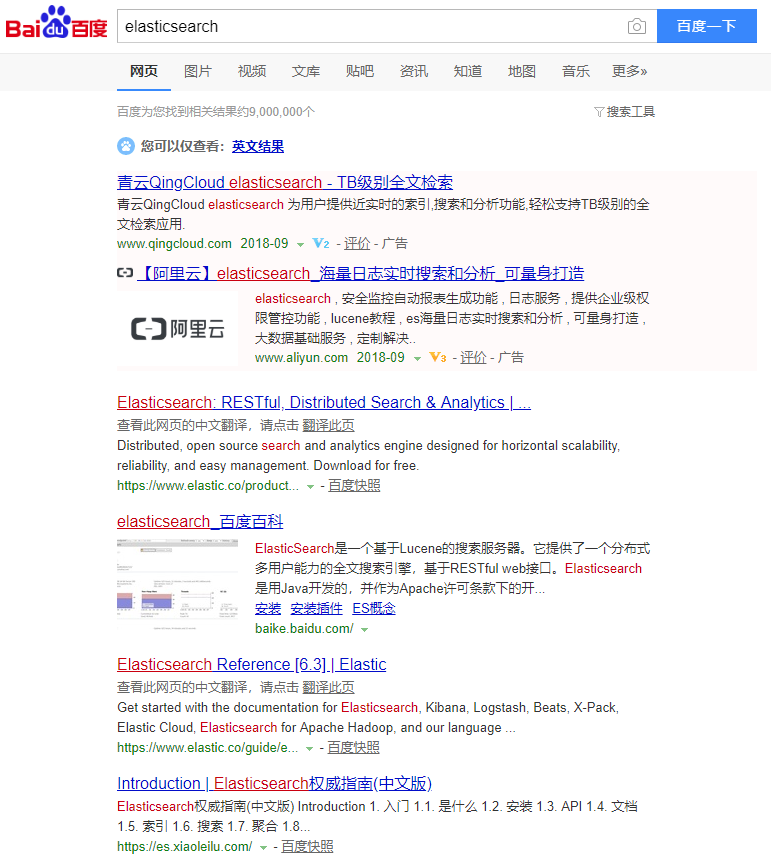This screenshot has height=863, width=771.
Task: Open 【阿里云】elasticsearch result title
Action: coord(360,273)
